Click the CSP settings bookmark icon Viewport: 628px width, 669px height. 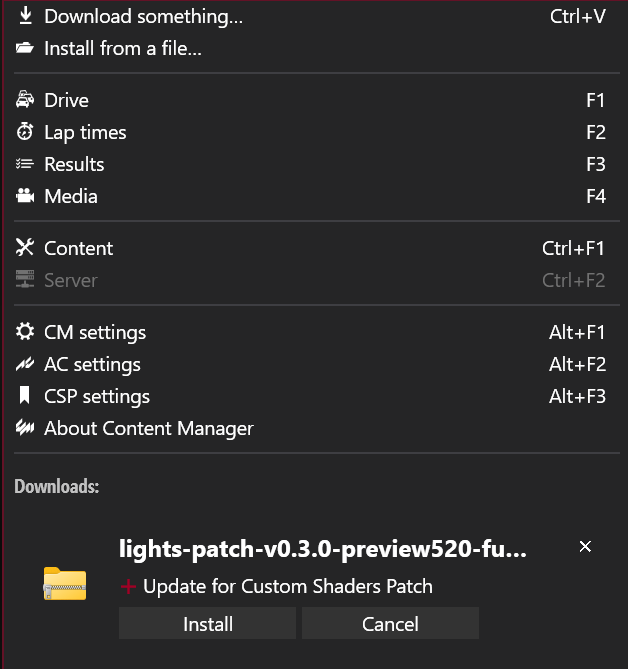(x=25, y=395)
